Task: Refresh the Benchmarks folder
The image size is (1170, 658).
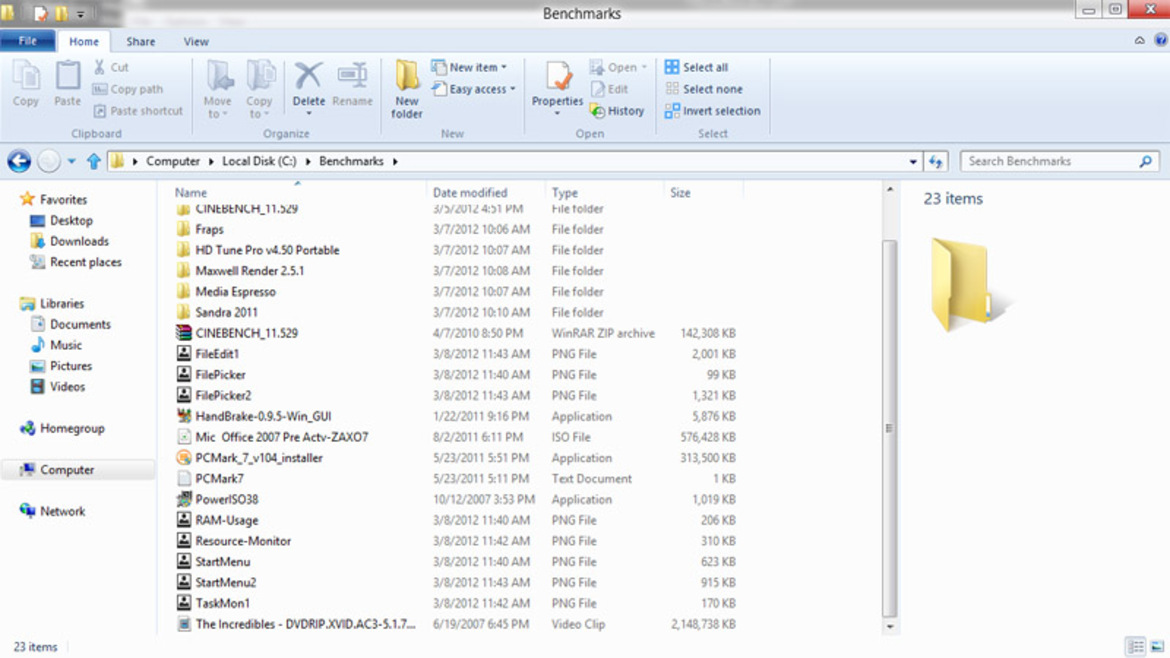Action: 936,161
